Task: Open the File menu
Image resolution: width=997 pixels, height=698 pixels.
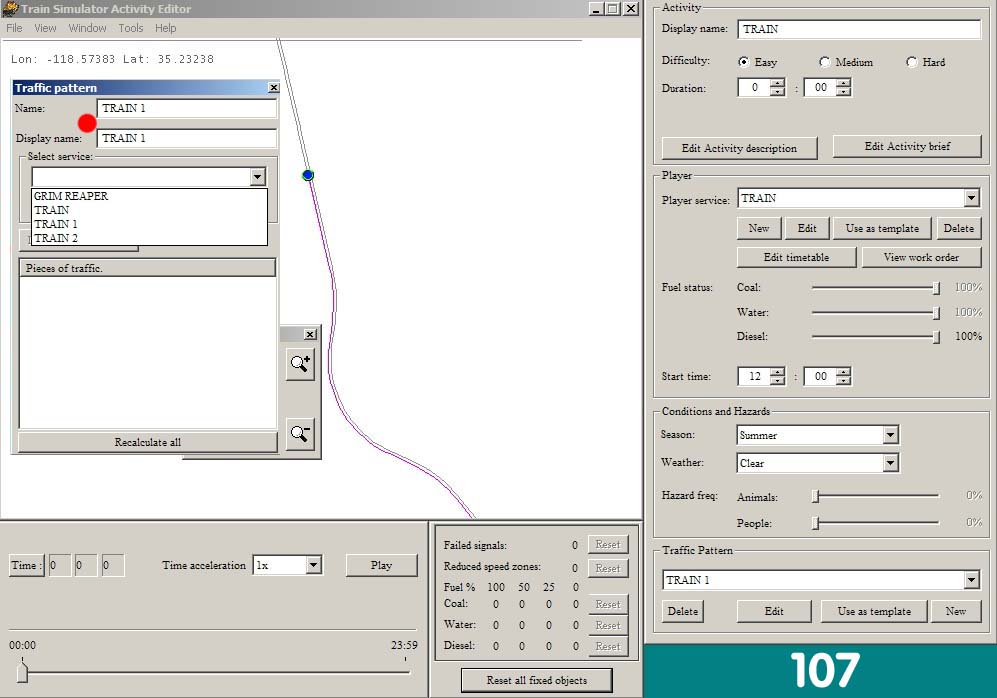Action: tap(14, 28)
